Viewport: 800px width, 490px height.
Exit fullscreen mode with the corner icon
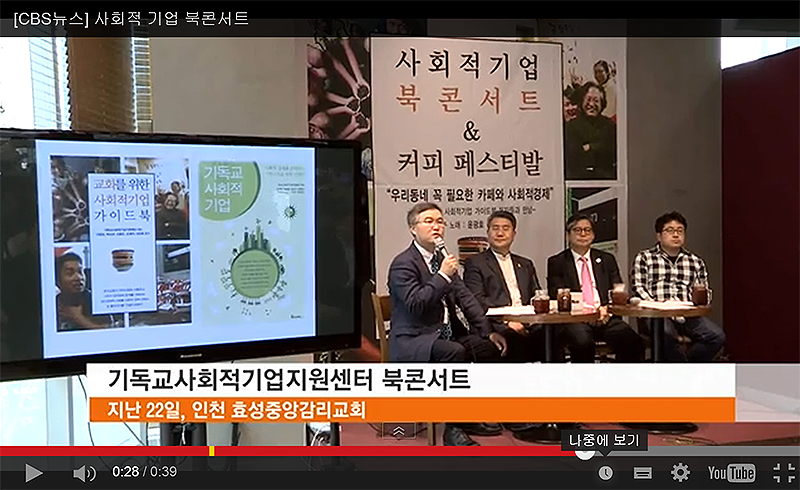tap(784, 473)
